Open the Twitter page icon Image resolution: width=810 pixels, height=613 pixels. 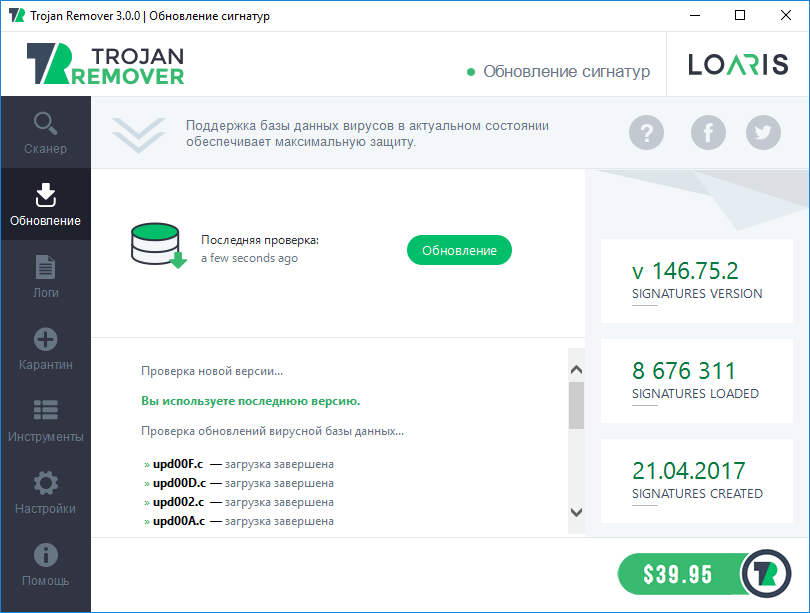[x=763, y=133]
